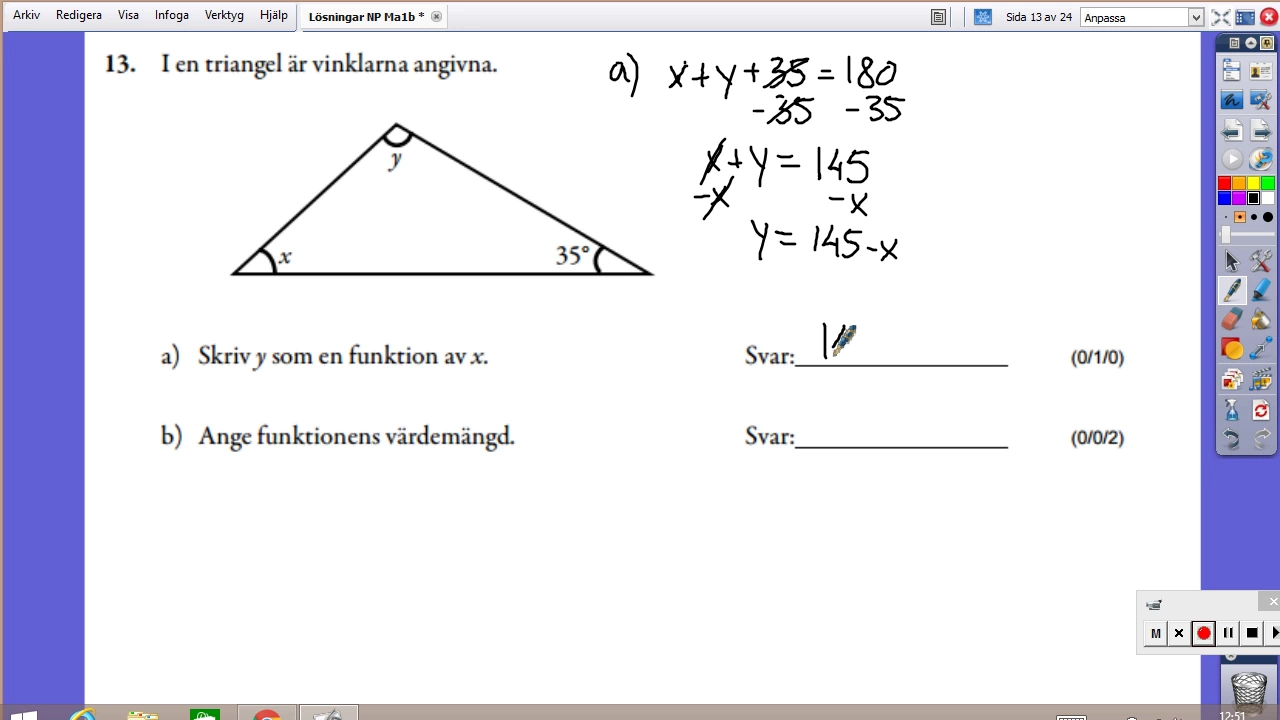Screen dimensions: 1280x720
Task: Choose the green color swatch
Action: click(x=1268, y=184)
